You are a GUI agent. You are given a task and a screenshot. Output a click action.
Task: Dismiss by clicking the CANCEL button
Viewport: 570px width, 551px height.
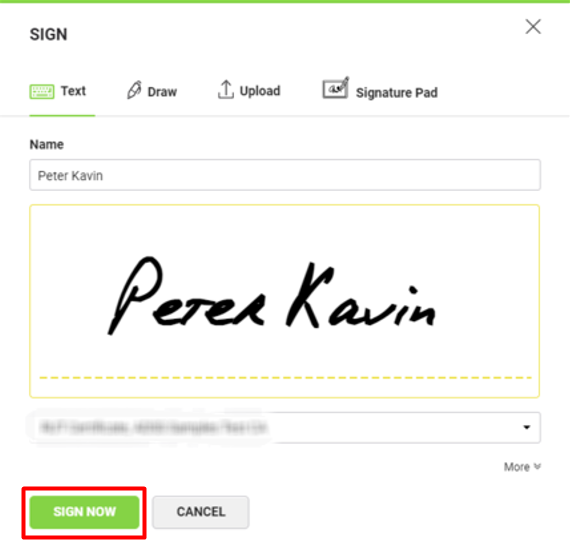click(201, 512)
